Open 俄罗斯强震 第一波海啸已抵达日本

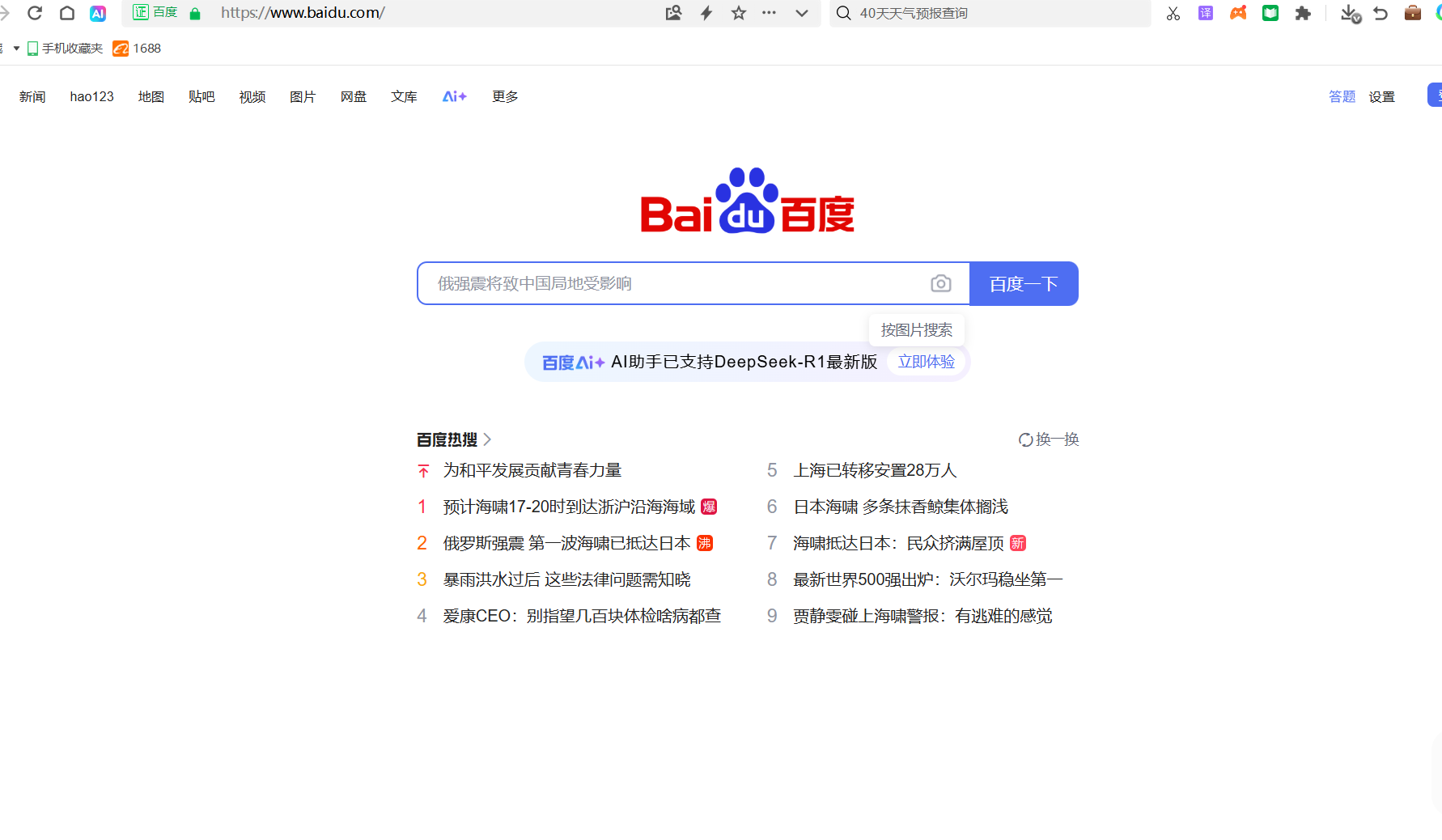(x=566, y=543)
